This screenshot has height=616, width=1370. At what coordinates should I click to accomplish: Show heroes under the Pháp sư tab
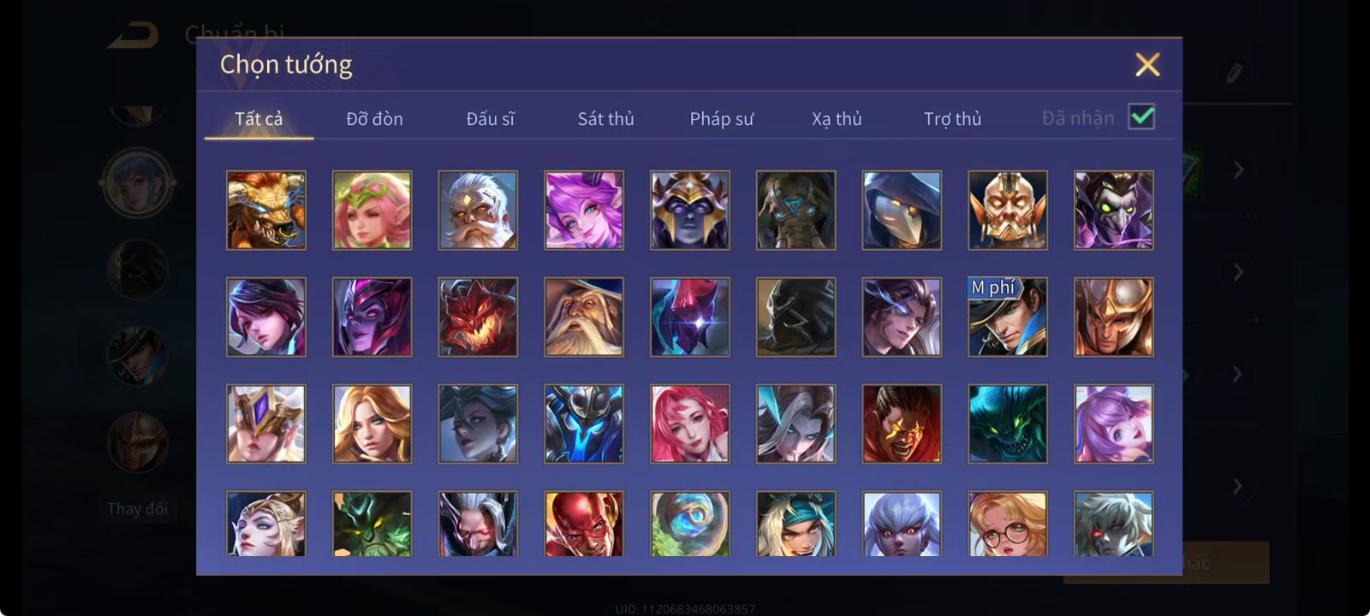point(721,119)
